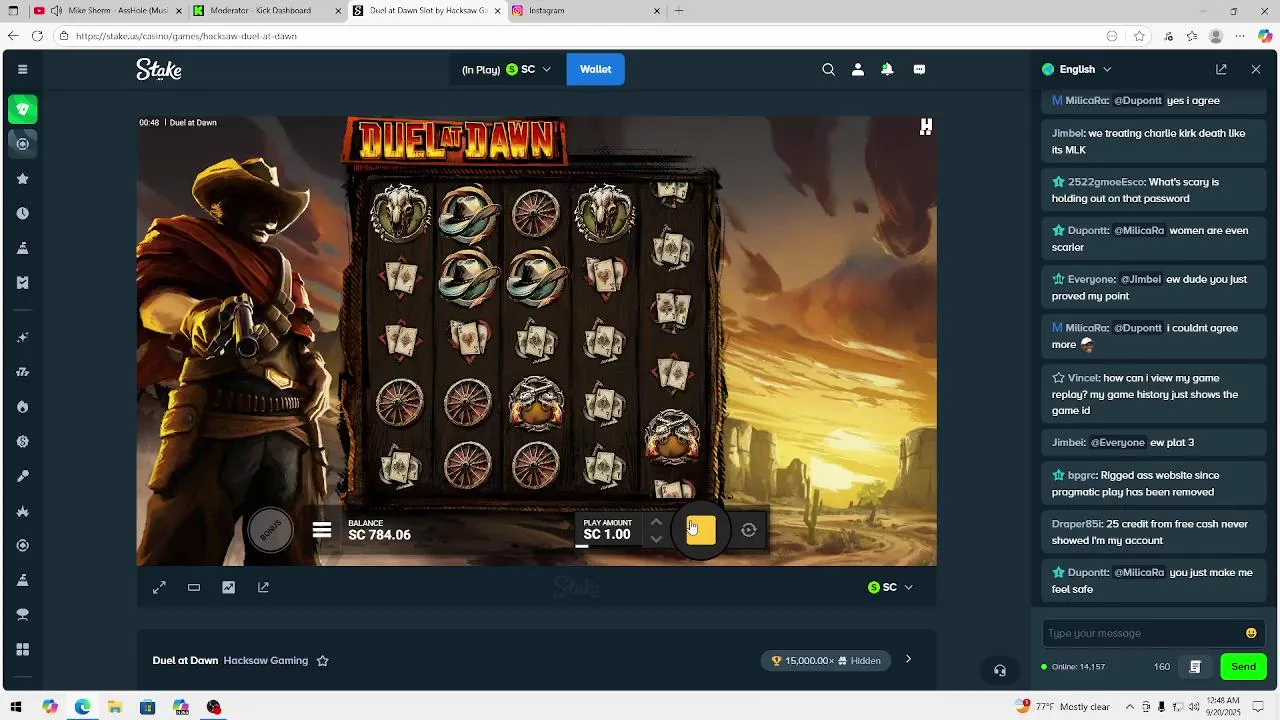
Task: Expand game details chevron arrow
Action: coord(908,659)
